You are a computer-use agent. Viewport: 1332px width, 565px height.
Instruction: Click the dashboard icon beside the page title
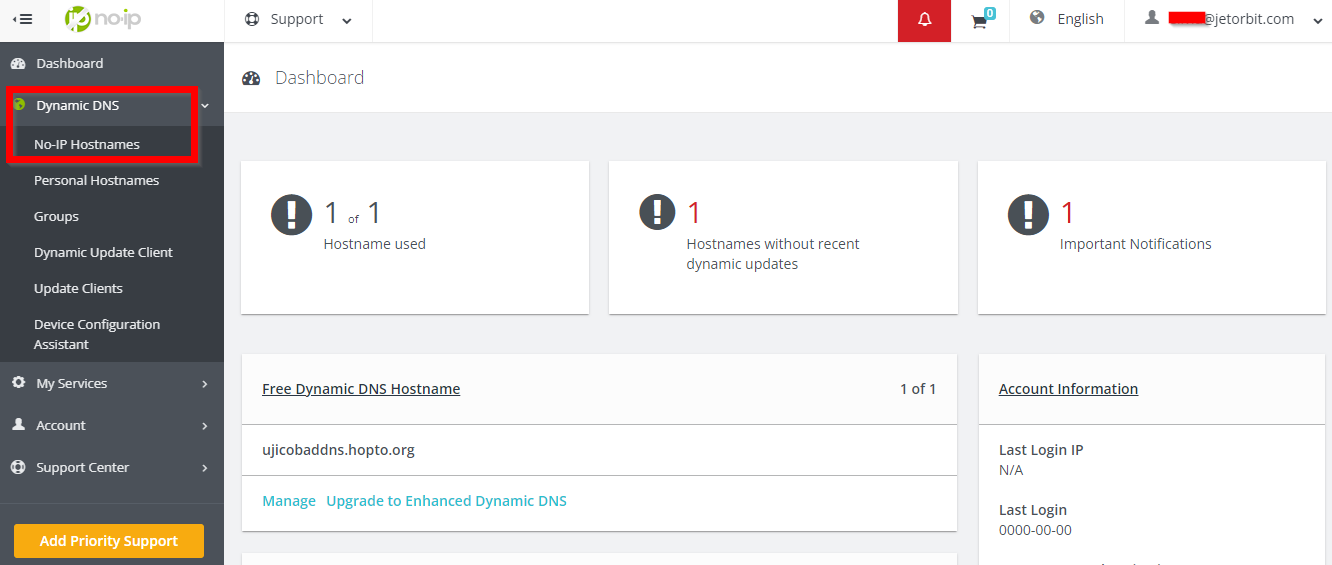click(x=251, y=78)
